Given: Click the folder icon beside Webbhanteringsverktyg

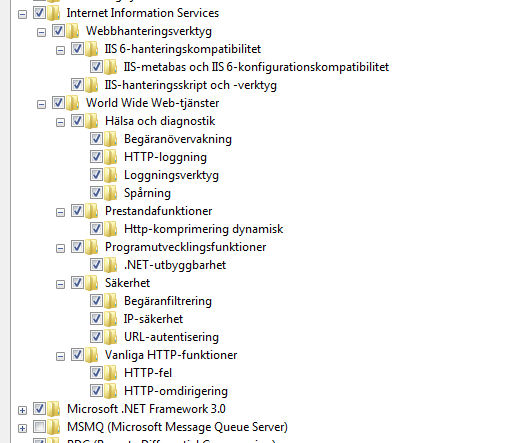Looking at the screenshot, I should click(72, 31).
